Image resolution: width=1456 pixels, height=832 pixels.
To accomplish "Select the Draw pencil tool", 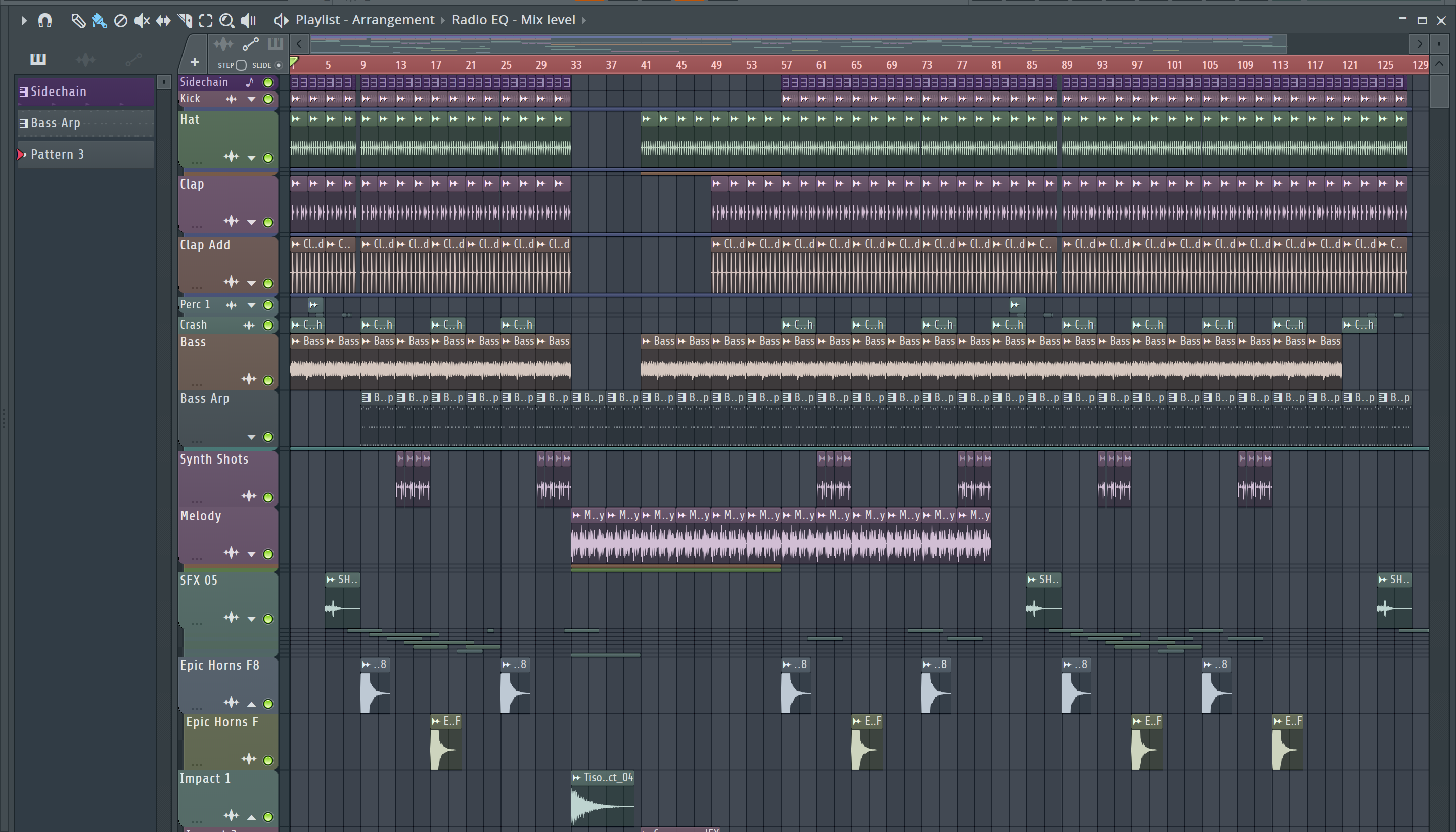I will pyautogui.click(x=78, y=21).
